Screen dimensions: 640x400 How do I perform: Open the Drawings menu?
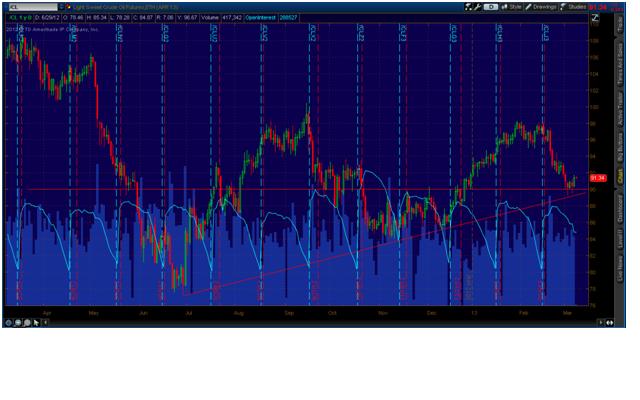point(541,7)
